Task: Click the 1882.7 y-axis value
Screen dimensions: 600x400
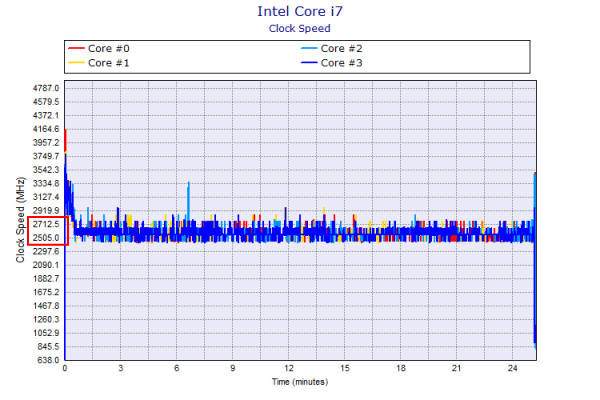Action: [x=46, y=279]
